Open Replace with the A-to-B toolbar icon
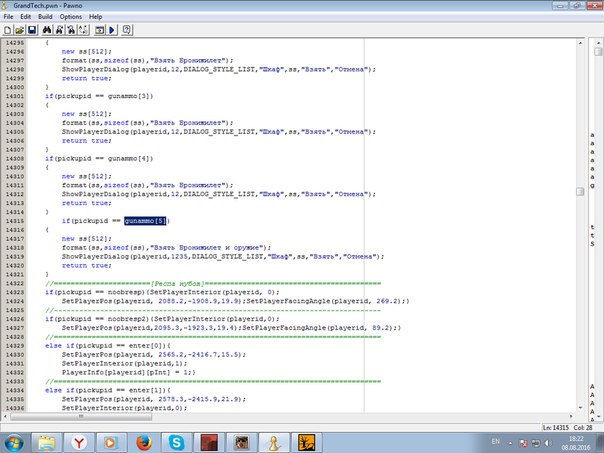604x453 pixels. (x=84, y=30)
